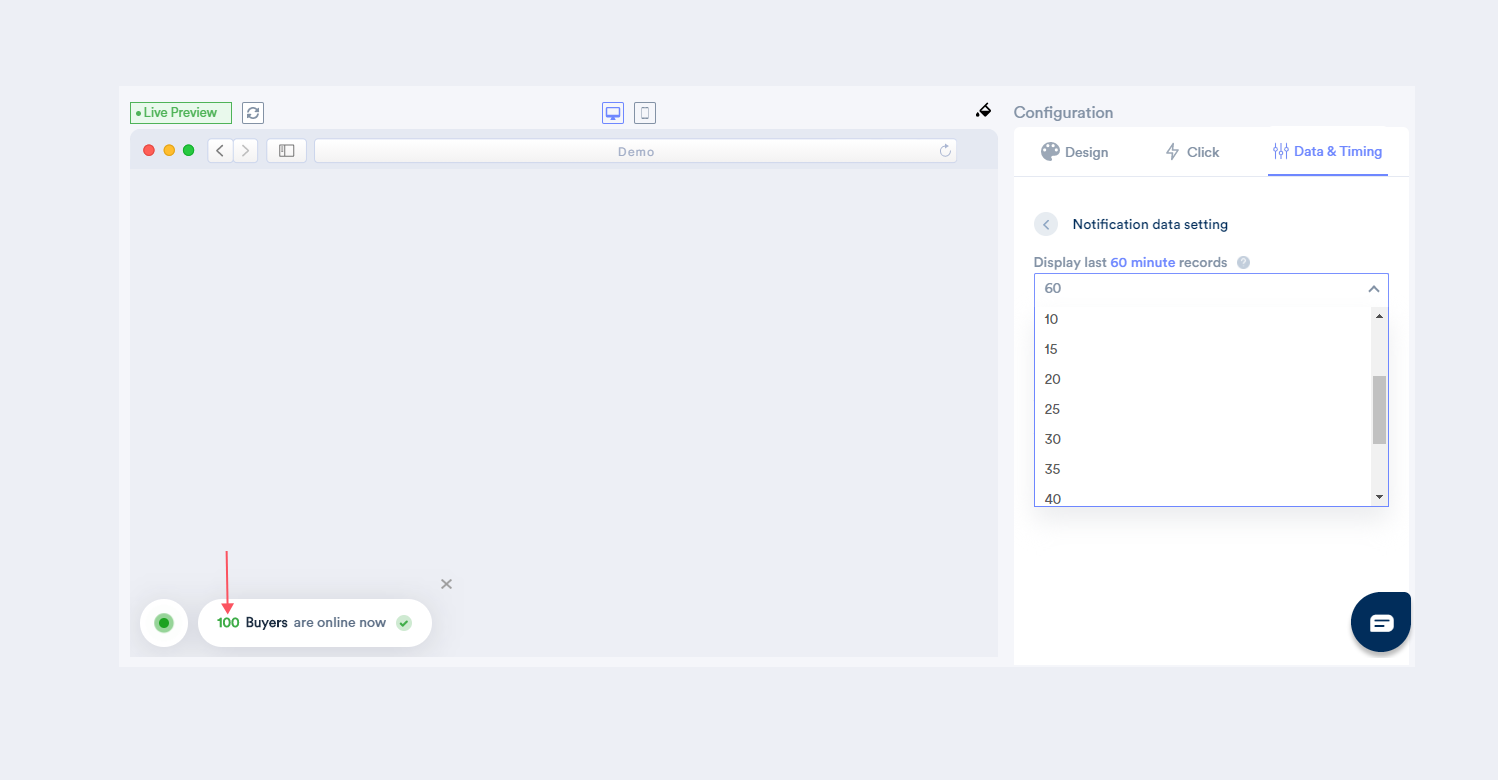The height and width of the screenshot is (780, 1498).
Task: Switch to desktop preview mode
Action: point(613,113)
